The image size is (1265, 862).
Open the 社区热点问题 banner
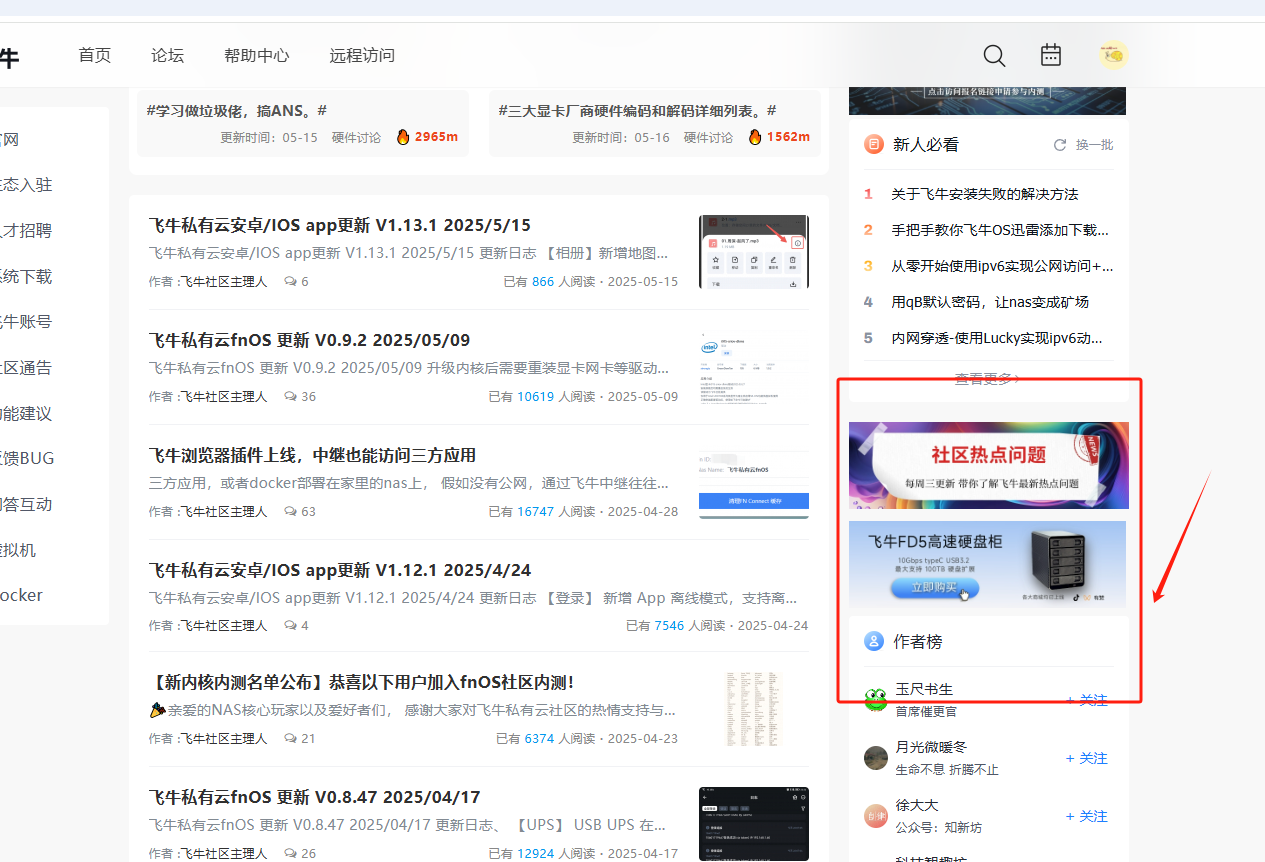(988, 465)
